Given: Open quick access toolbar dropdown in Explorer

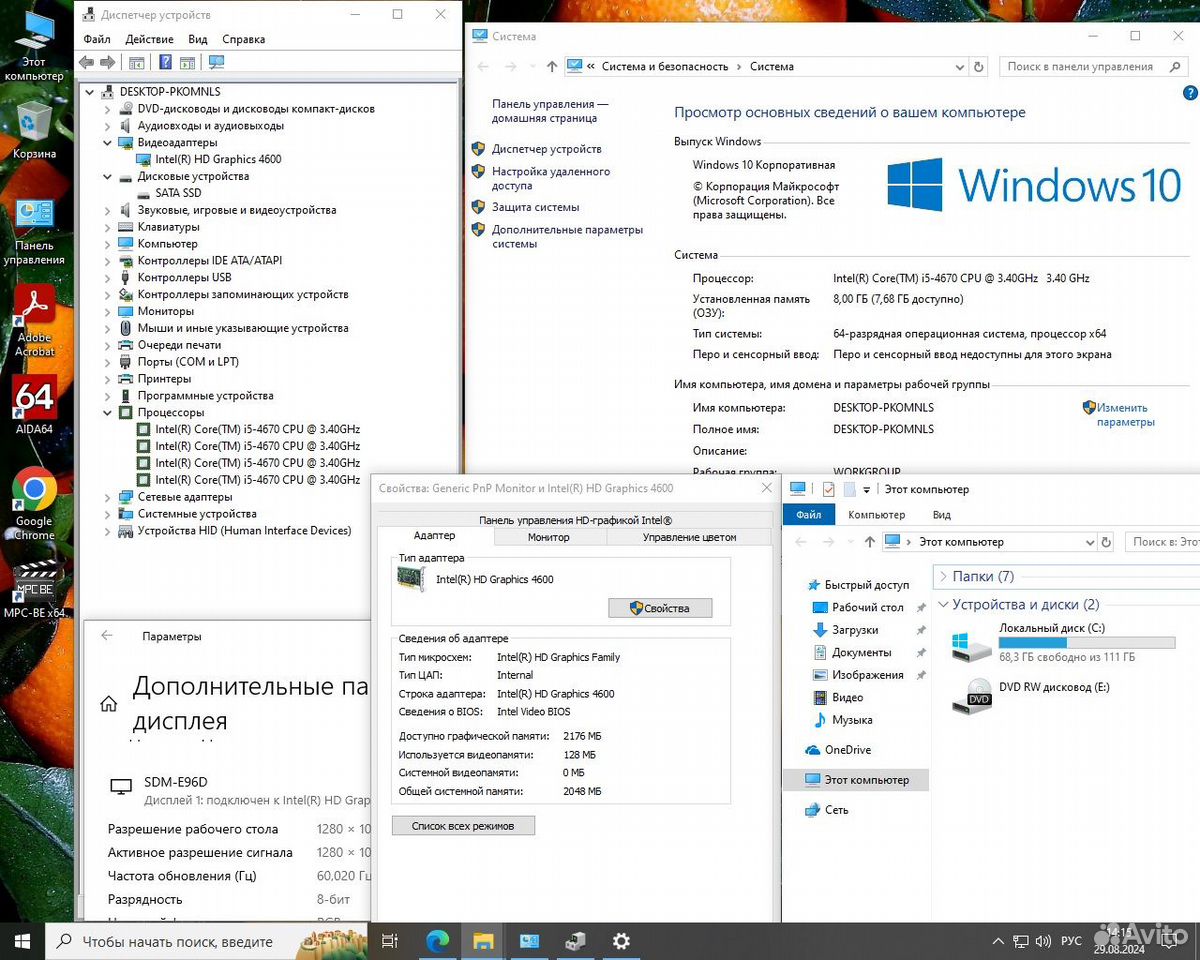Looking at the screenshot, I should 867,490.
